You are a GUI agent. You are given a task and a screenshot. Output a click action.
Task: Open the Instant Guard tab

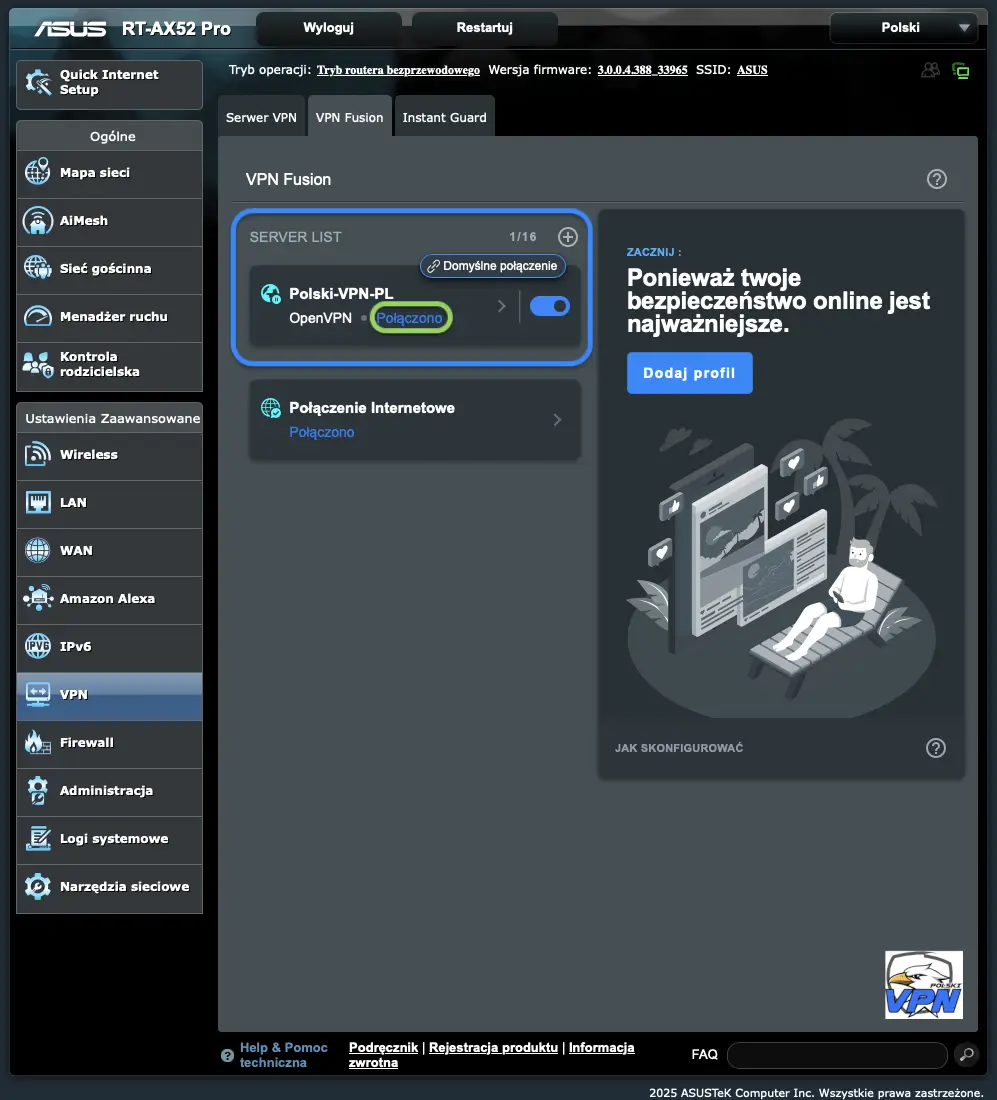pos(444,116)
